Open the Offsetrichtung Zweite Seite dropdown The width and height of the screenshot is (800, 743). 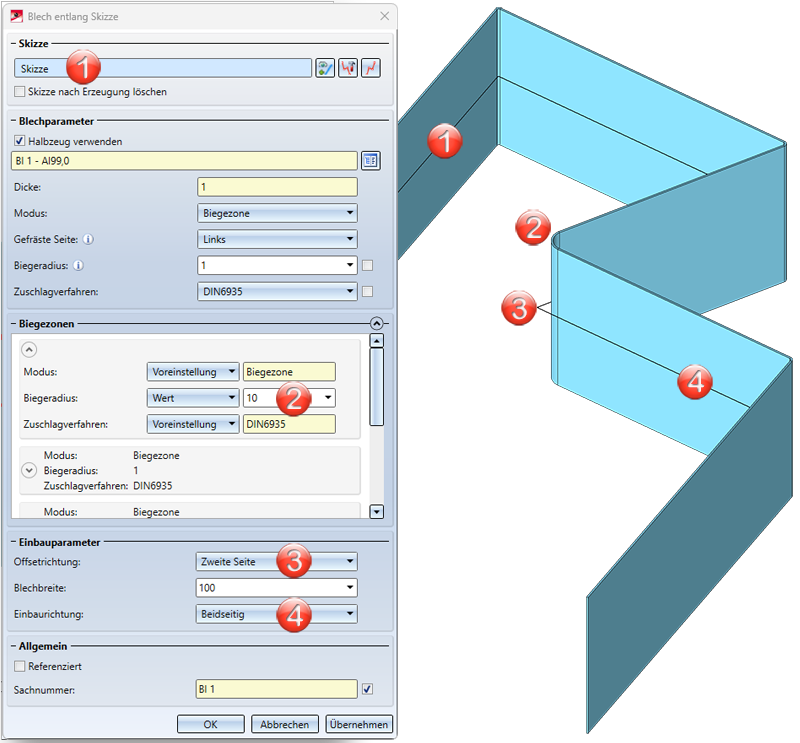click(x=277, y=562)
